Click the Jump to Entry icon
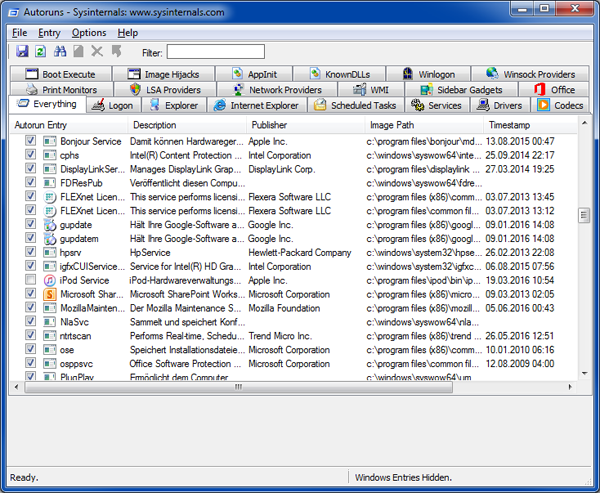 (116, 51)
